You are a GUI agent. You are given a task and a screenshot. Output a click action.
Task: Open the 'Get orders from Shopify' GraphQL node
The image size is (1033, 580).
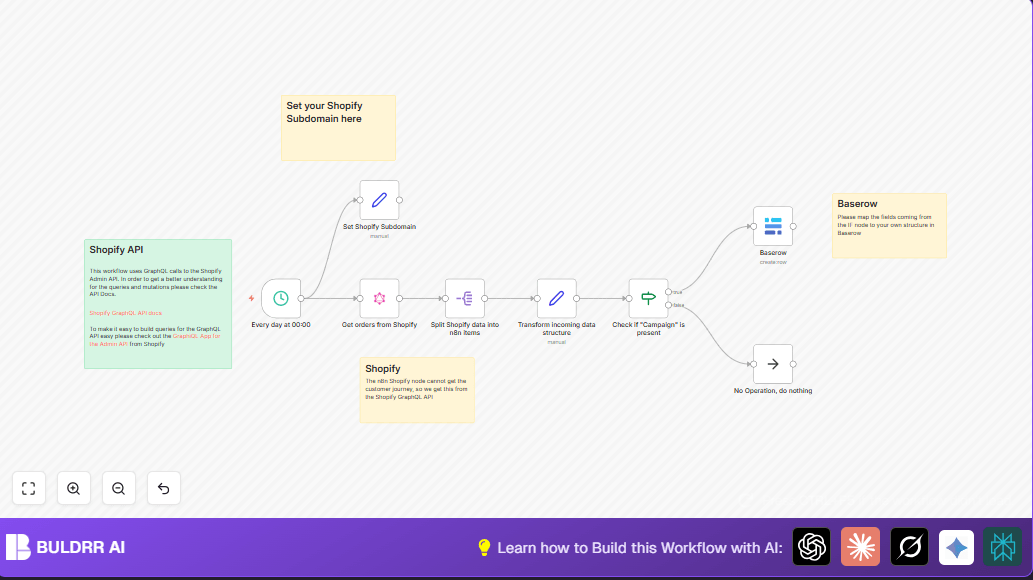coord(379,298)
